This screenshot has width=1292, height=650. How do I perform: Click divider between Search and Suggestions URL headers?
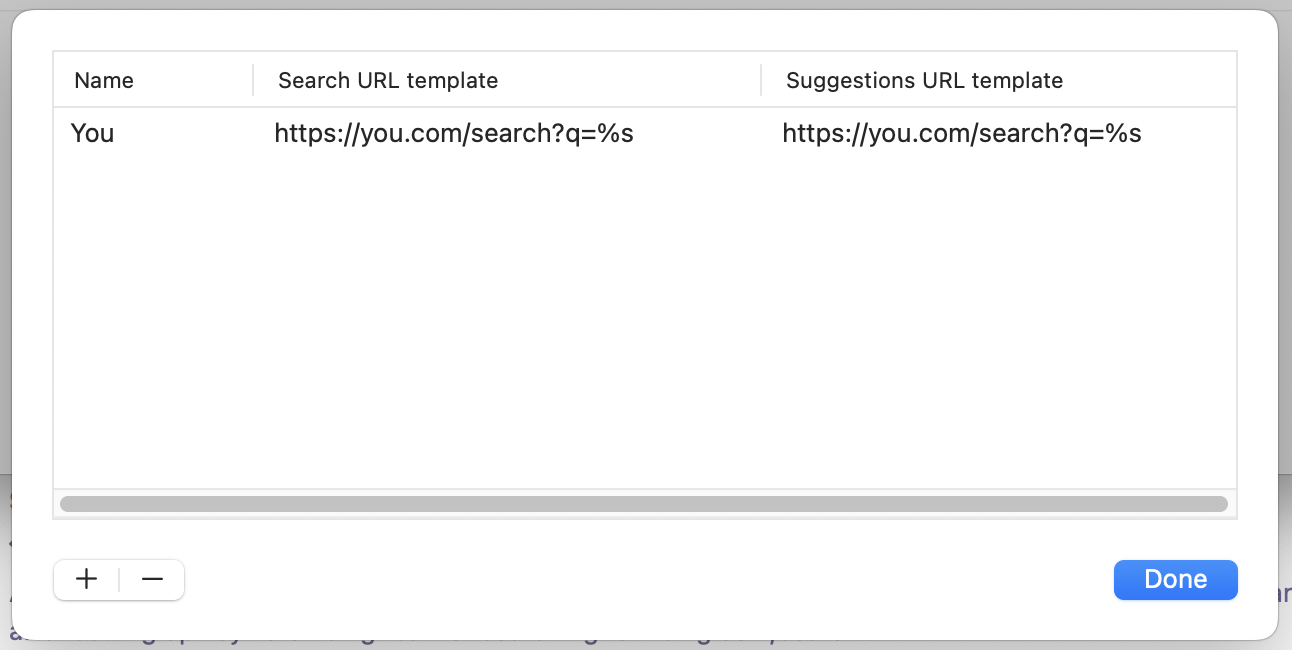click(x=761, y=80)
